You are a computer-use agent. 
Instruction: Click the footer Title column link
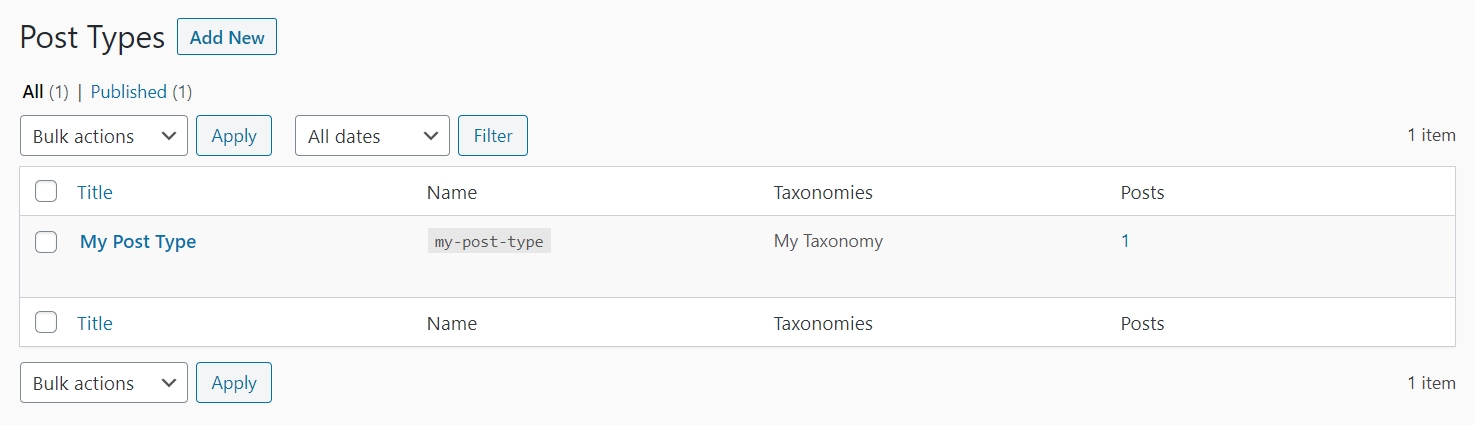(95, 323)
